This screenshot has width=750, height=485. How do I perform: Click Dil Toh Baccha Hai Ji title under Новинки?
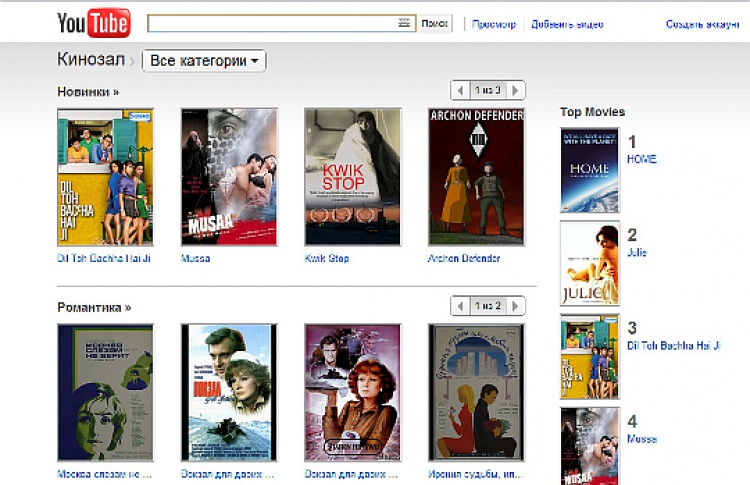click(x=104, y=258)
